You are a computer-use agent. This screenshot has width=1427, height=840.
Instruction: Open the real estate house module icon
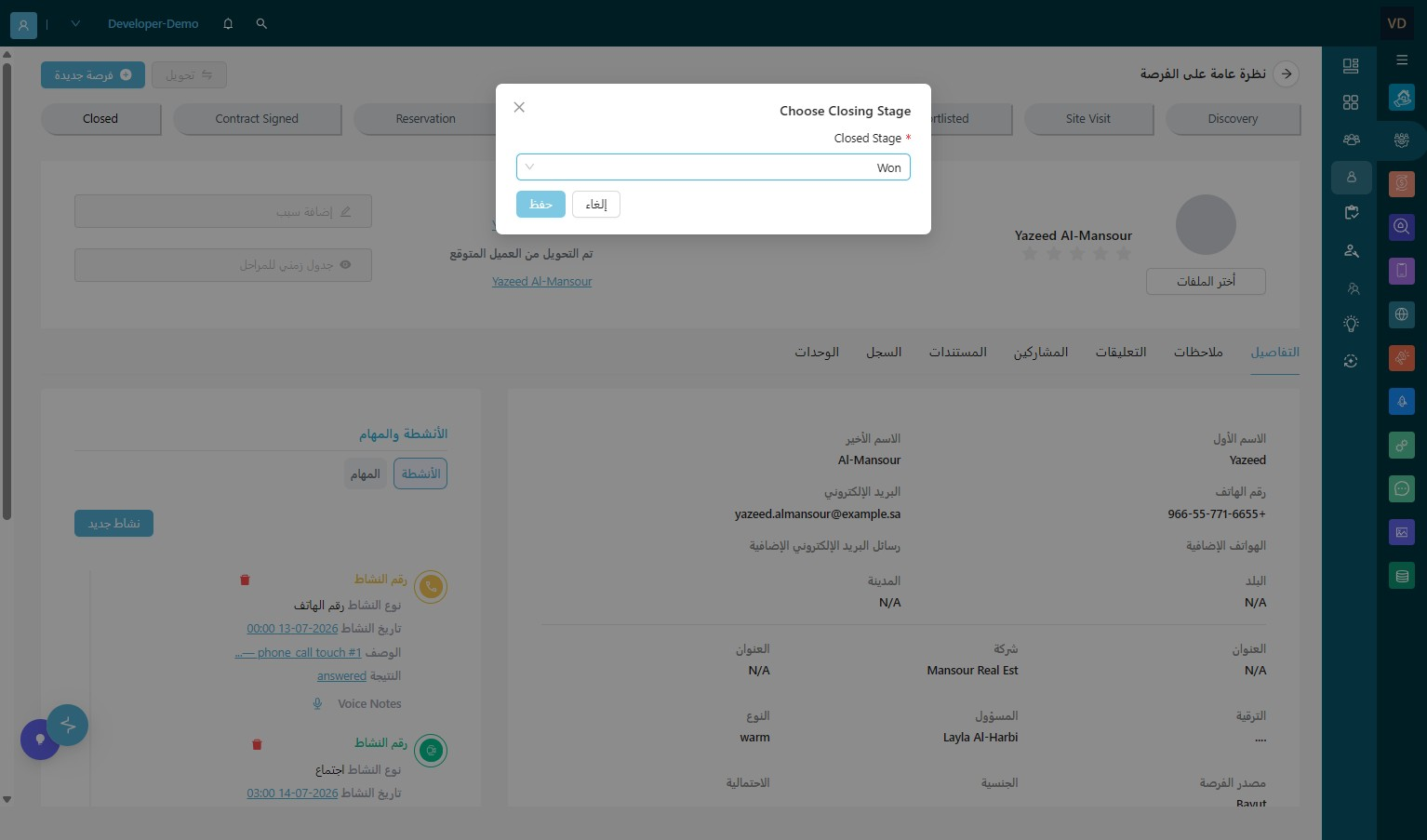[1402, 97]
